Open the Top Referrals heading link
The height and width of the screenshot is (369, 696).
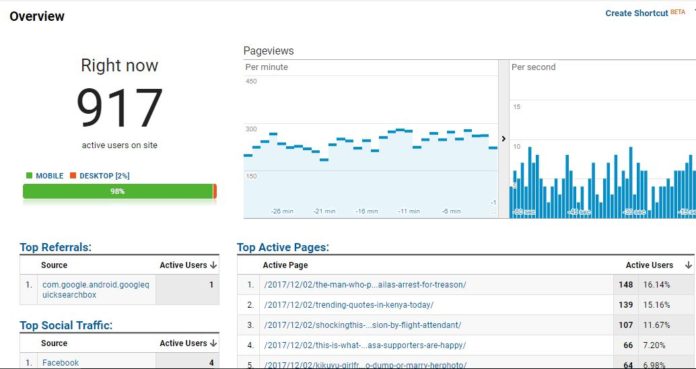[55, 247]
